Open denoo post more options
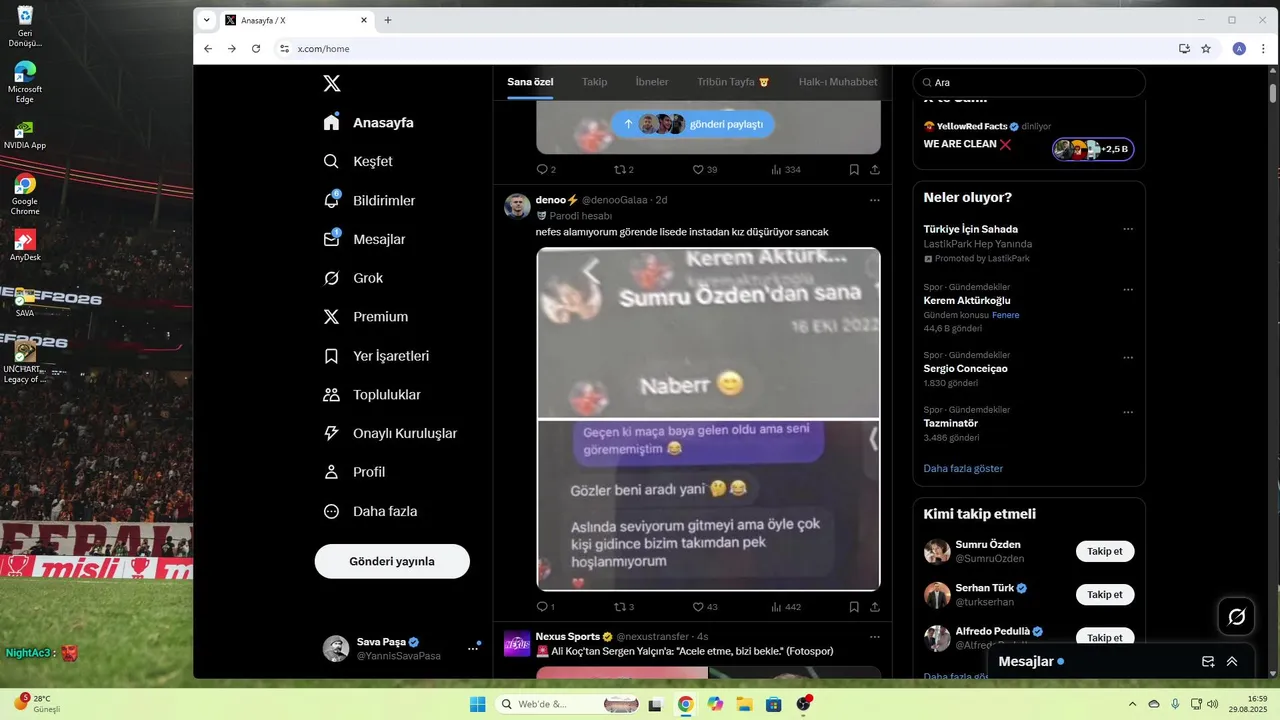This screenshot has width=1280, height=720. coord(875,200)
